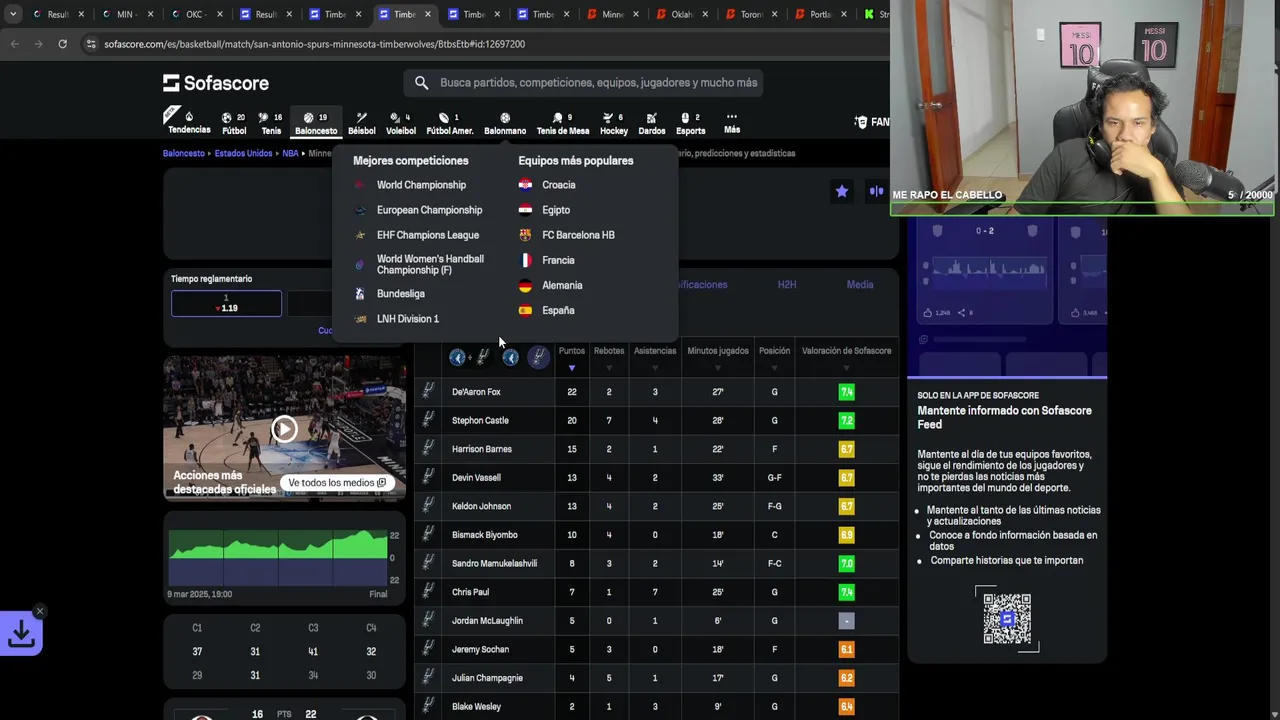Select the 1.19 odds box

(x=227, y=303)
